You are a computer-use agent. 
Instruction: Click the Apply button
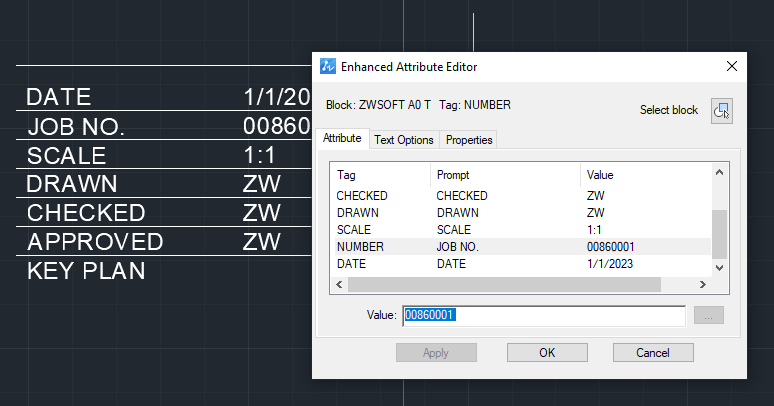pyautogui.click(x=436, y=353)
